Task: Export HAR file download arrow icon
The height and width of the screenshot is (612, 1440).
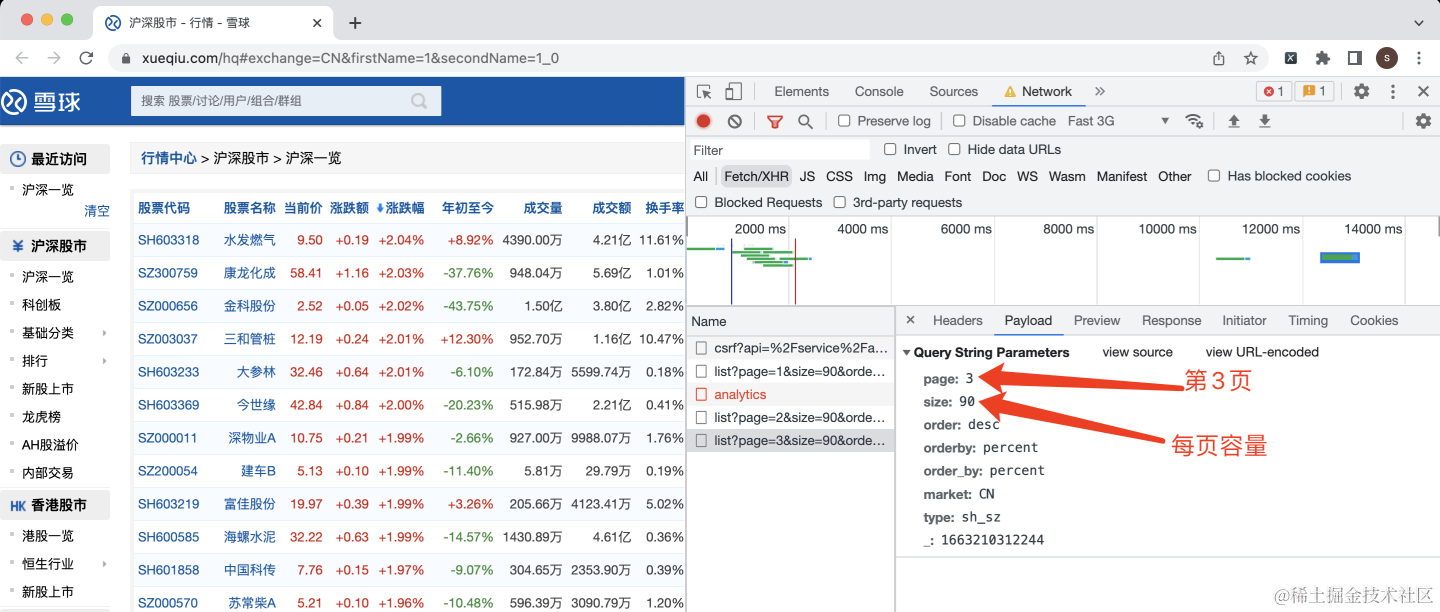Action: [1264, 121]
